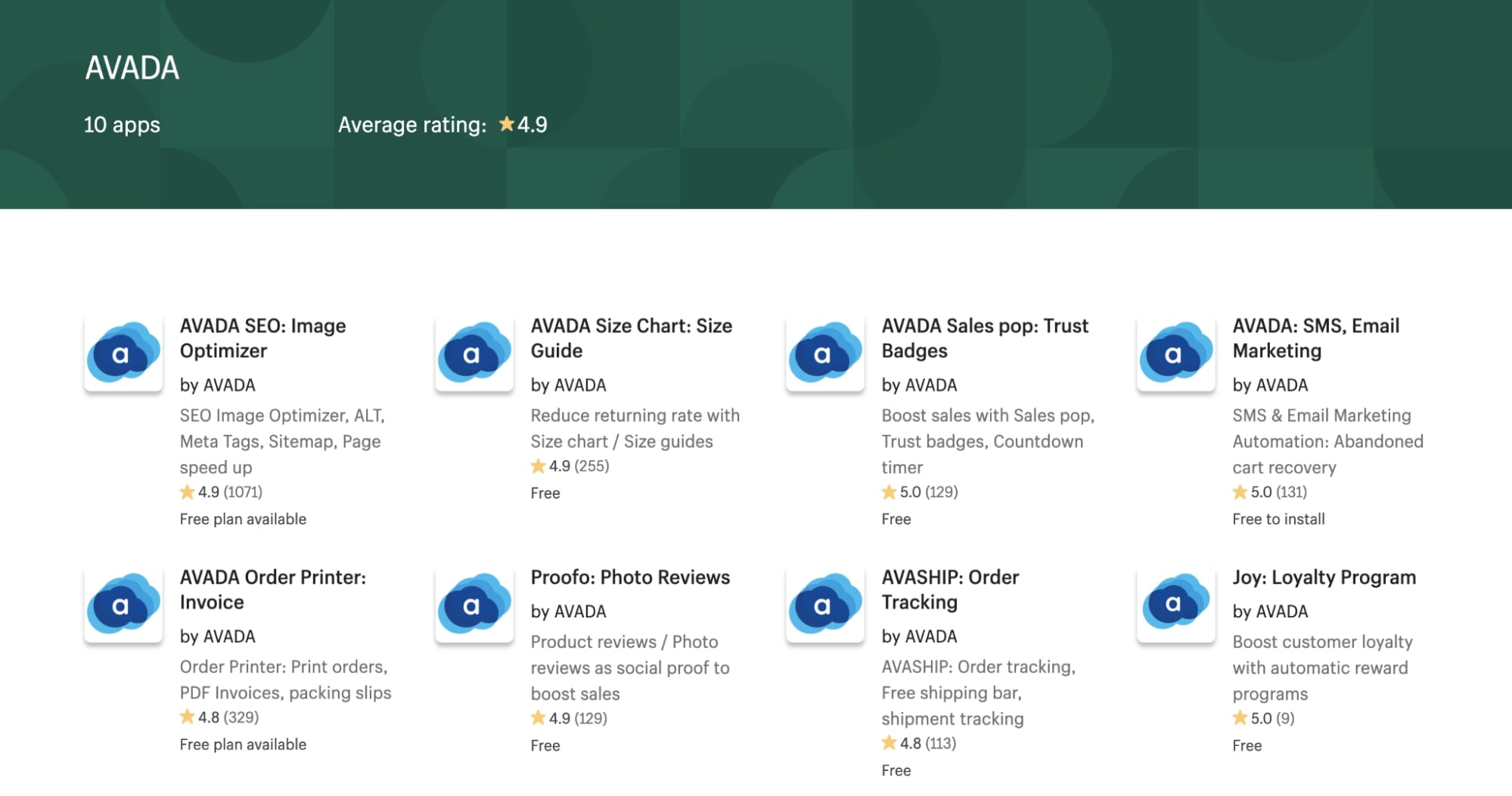Open the Joy: Loyalty Program app icon
Viewport: 1512px width, 796px height.
click(1176, 604)
